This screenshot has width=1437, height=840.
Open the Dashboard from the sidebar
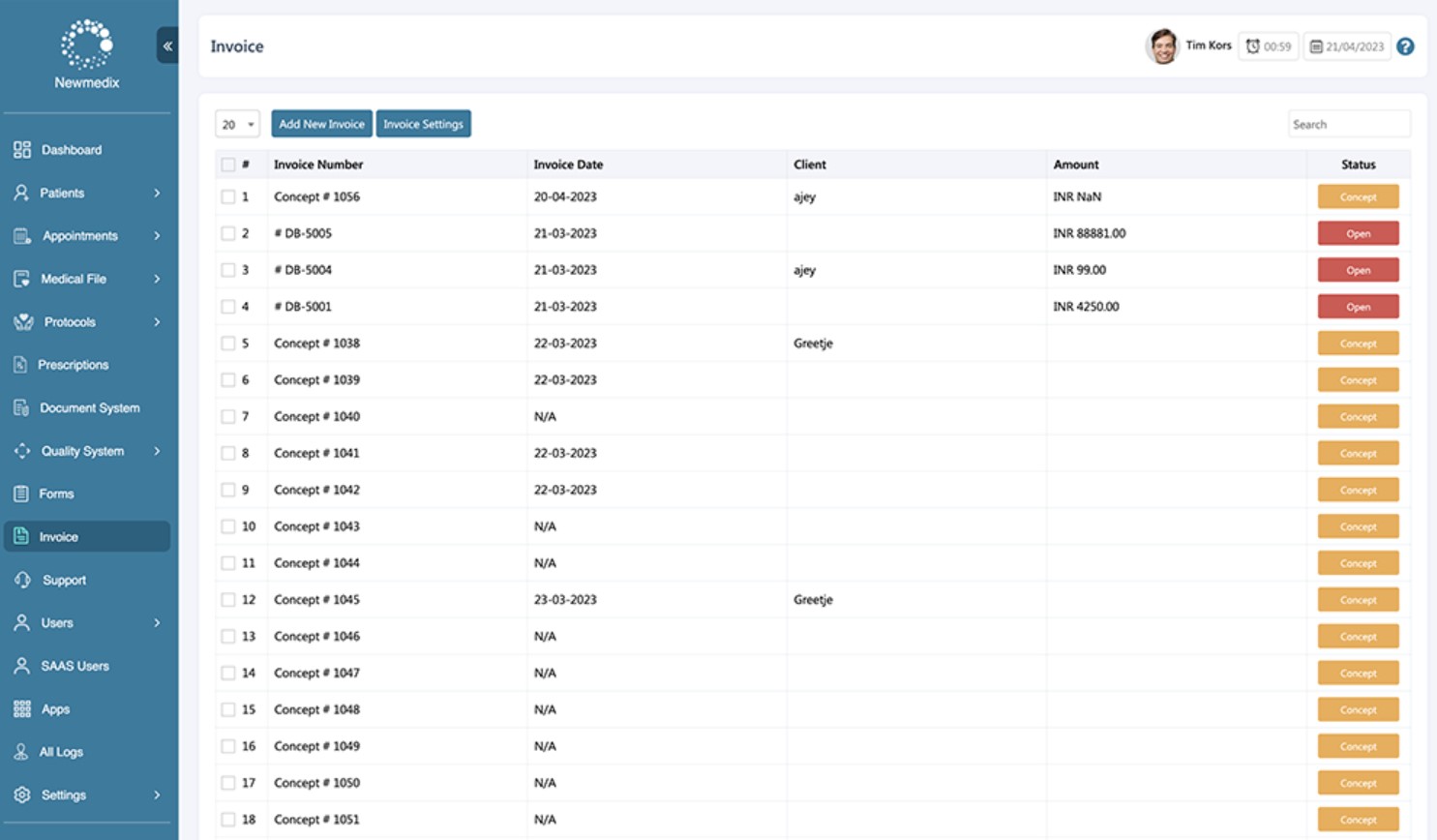coord(70,150)
